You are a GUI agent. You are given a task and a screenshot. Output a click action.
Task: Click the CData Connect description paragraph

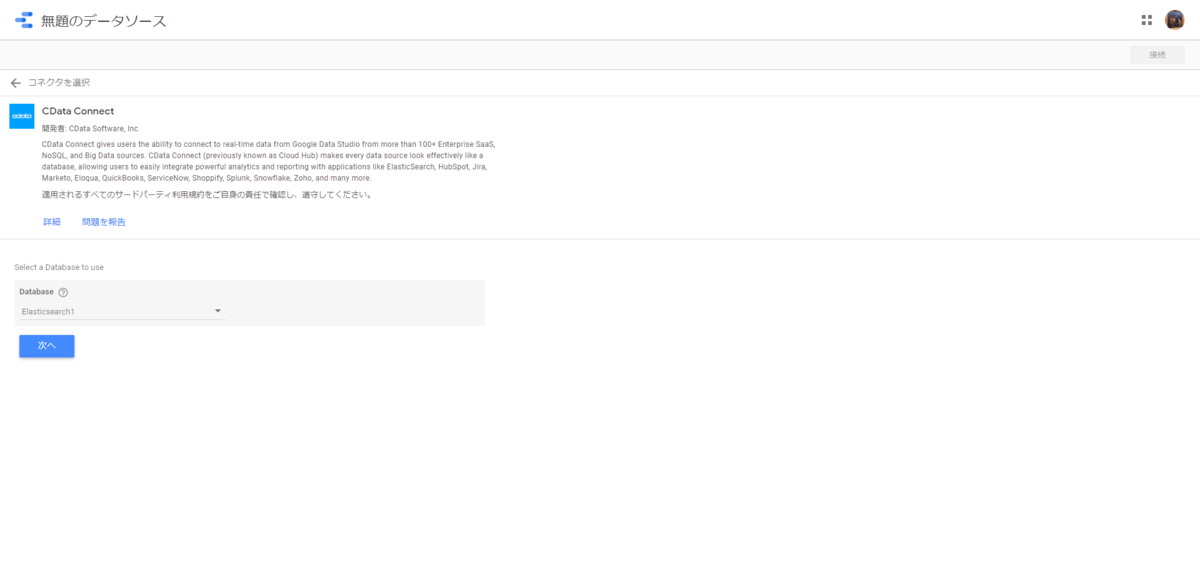coord(268,161)
